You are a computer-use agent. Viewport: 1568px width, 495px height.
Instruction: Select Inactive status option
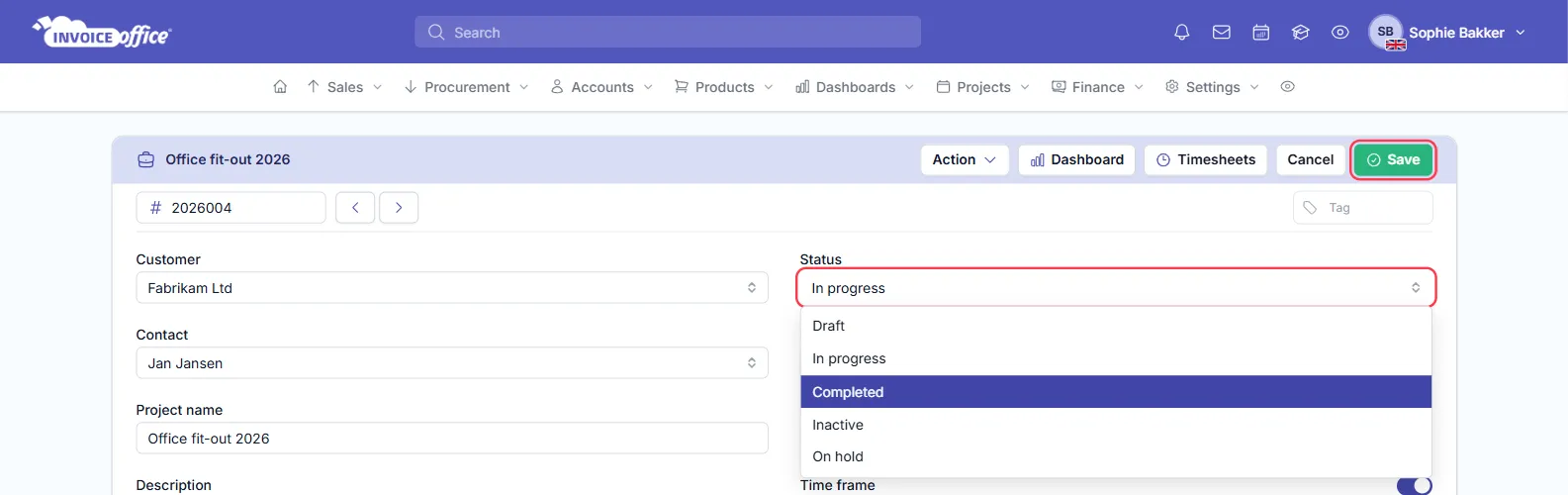[1116, 425]
